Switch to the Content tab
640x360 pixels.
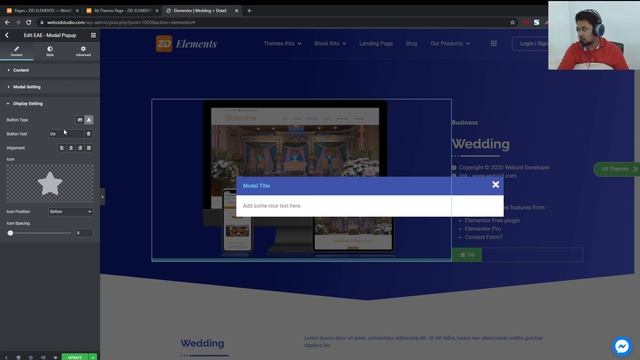(17, 51)
